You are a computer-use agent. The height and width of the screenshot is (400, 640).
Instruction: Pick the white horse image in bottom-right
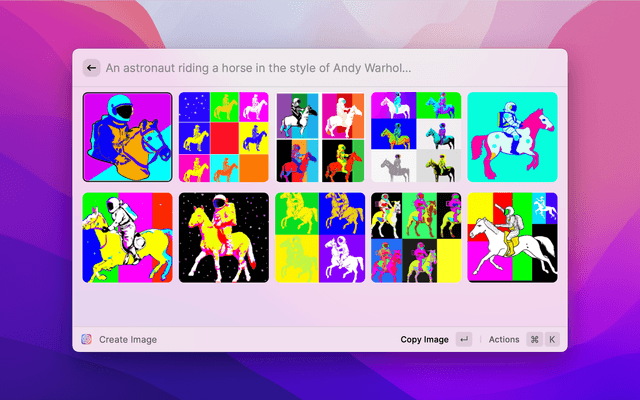pyautogui.click(x=512, y=237)
